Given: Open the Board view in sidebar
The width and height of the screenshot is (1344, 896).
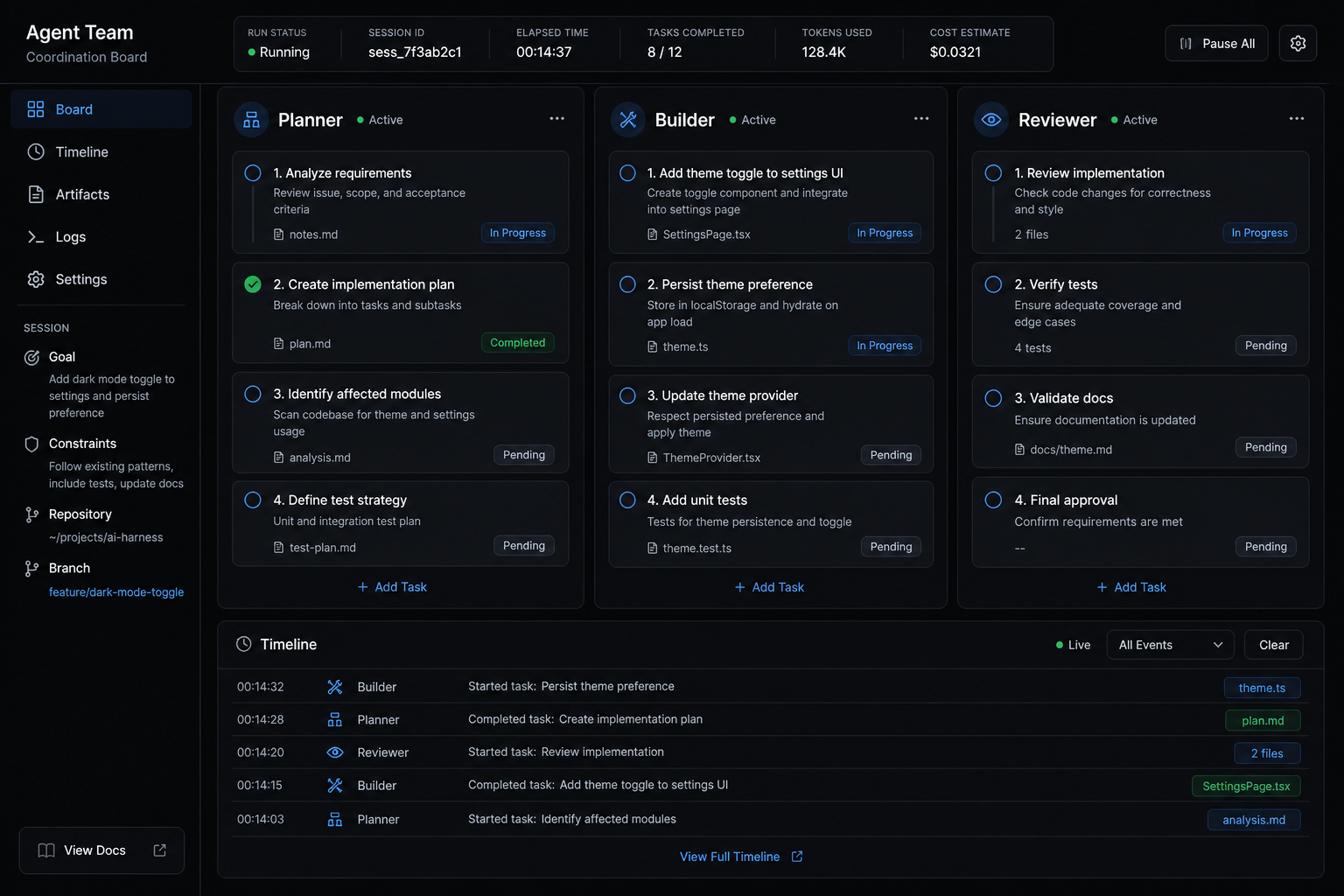Looking at the screenshot, I should point(101,109).
